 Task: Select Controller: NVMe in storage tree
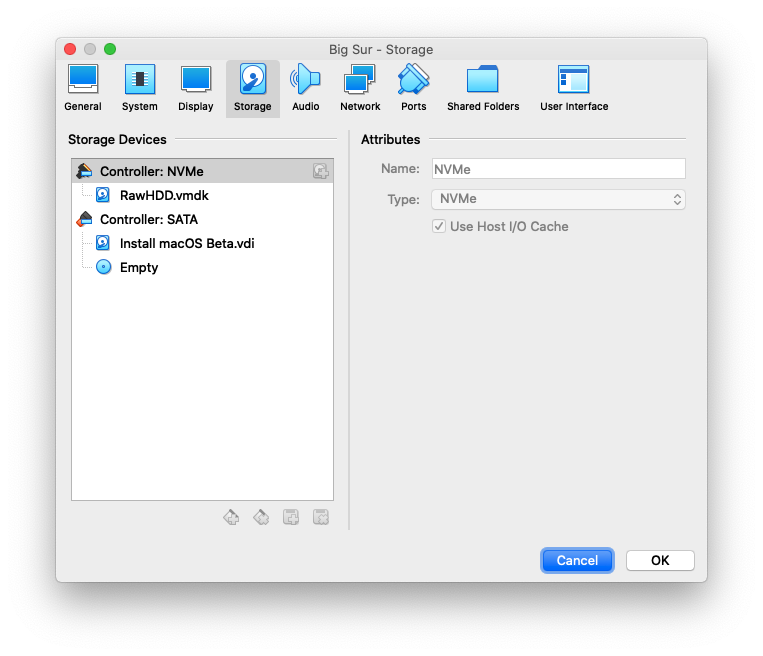(x=151, y=172)
